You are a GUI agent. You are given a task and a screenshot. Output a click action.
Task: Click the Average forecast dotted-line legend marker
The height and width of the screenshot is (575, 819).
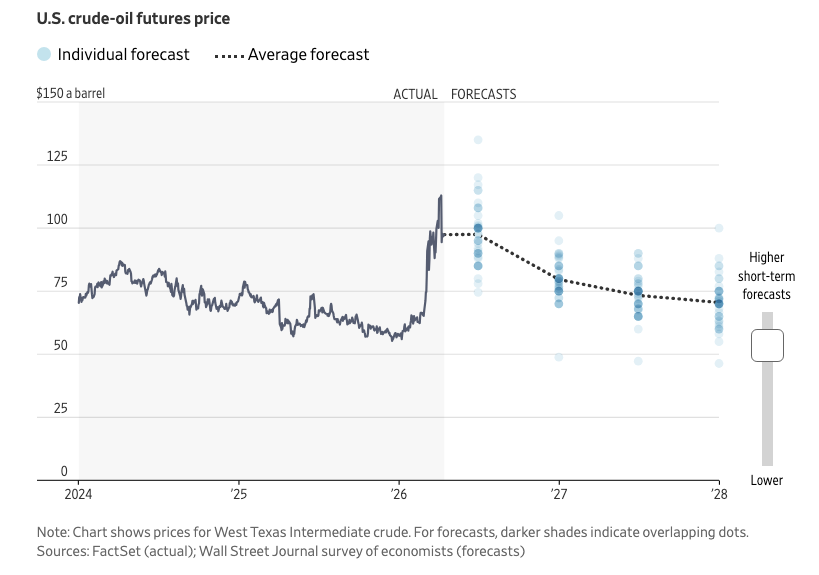point(227,55)
